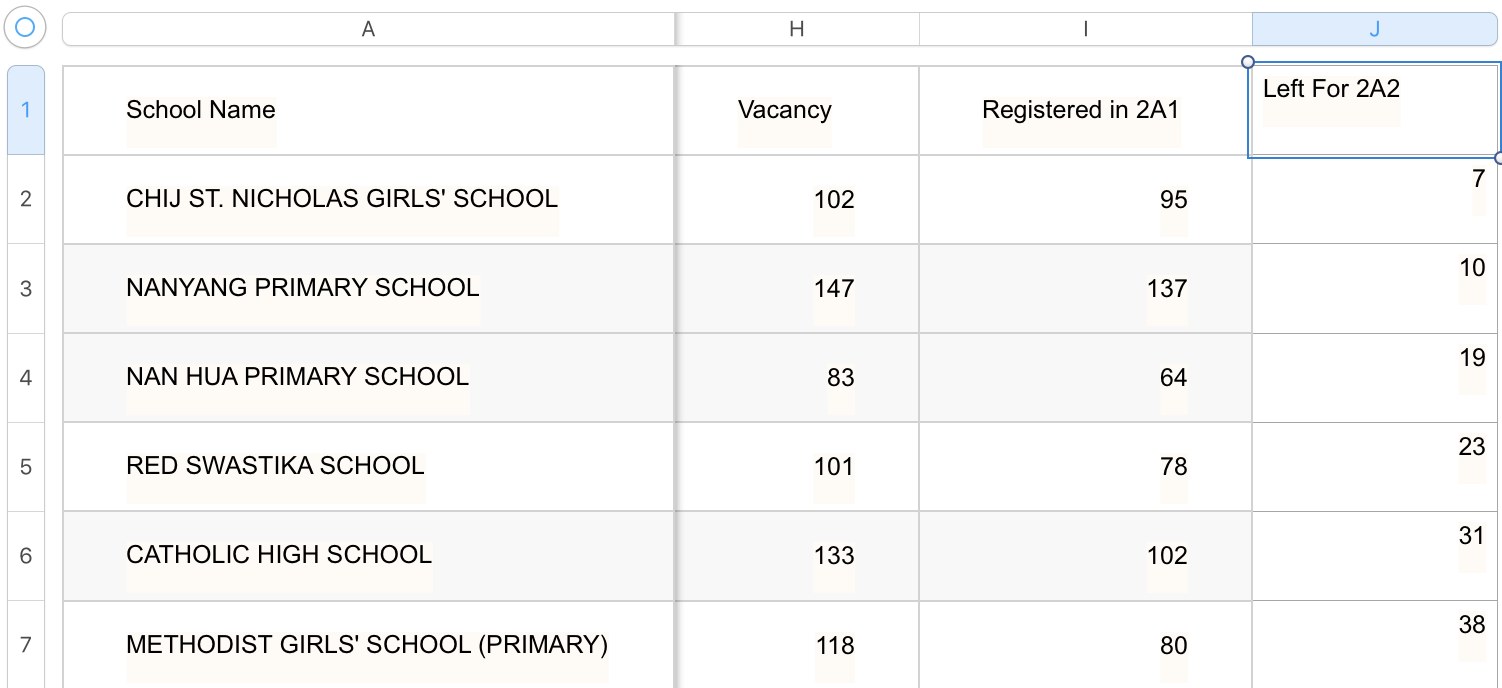Viewport: 1502px width, 688px height.
Task: Select row 1 header
Action: click(26, 110)
